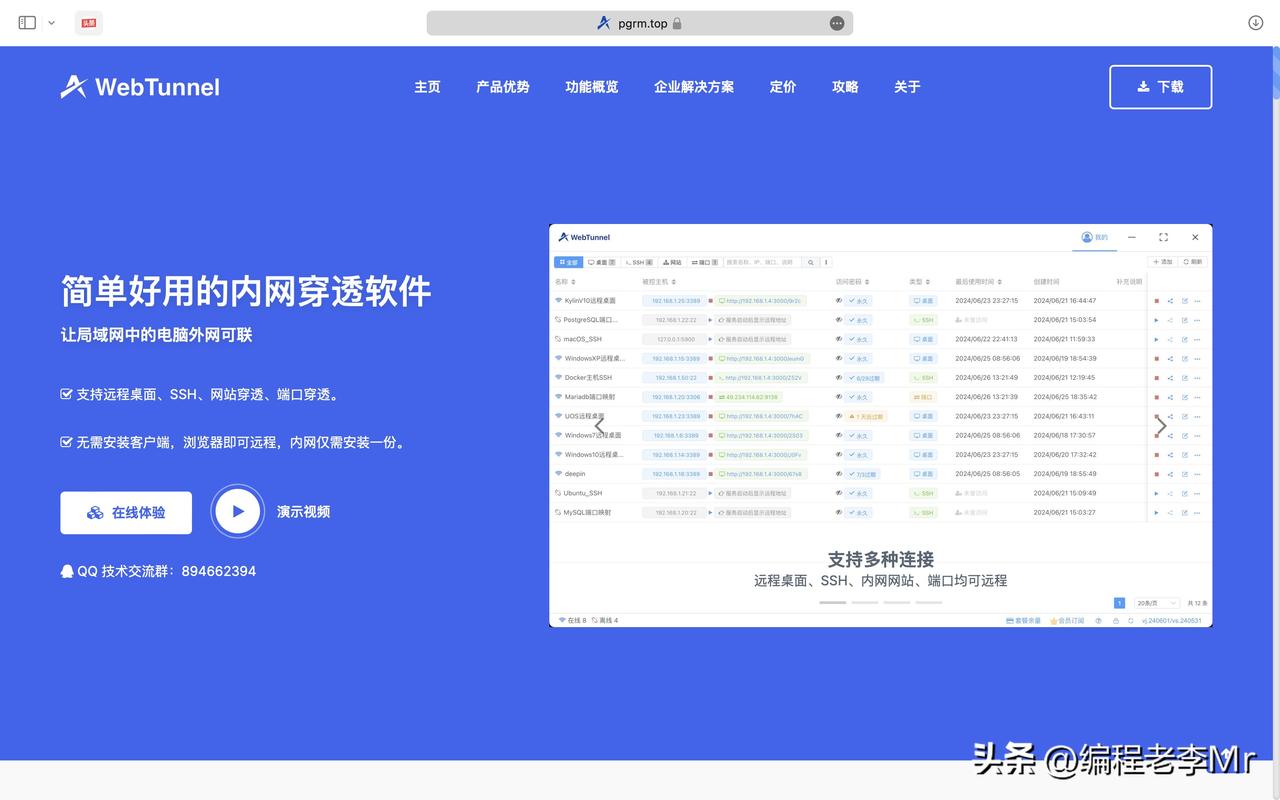Click the help icon in preview status bar
Viewport: 1280px width, 800px height.
1099,621
